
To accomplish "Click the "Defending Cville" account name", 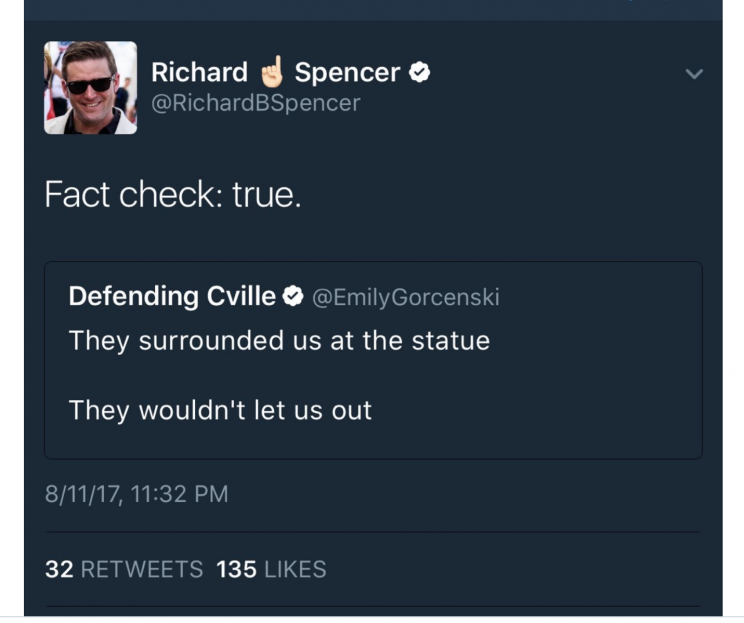I will point(172,296).
